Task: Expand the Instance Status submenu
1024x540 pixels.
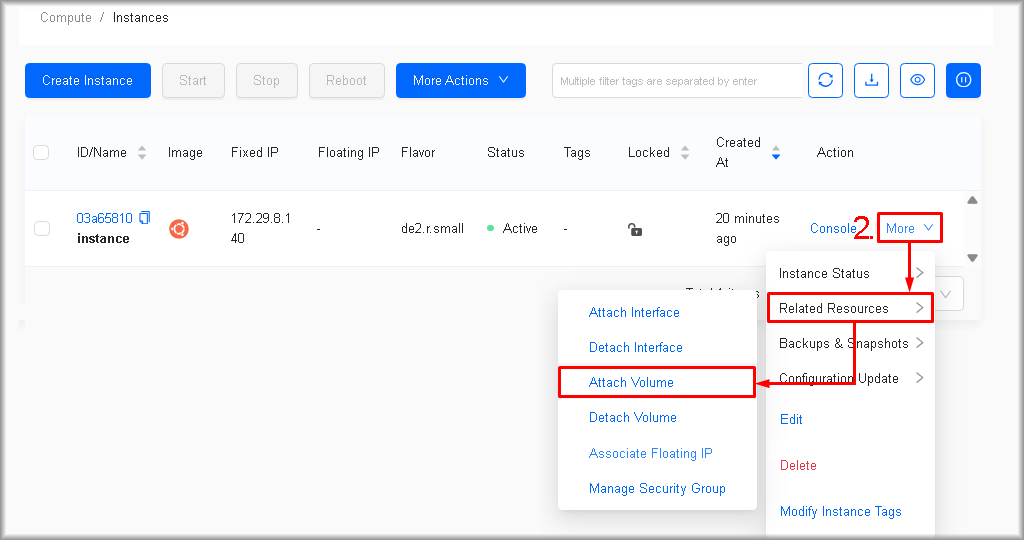Action: tap(850, 273)
